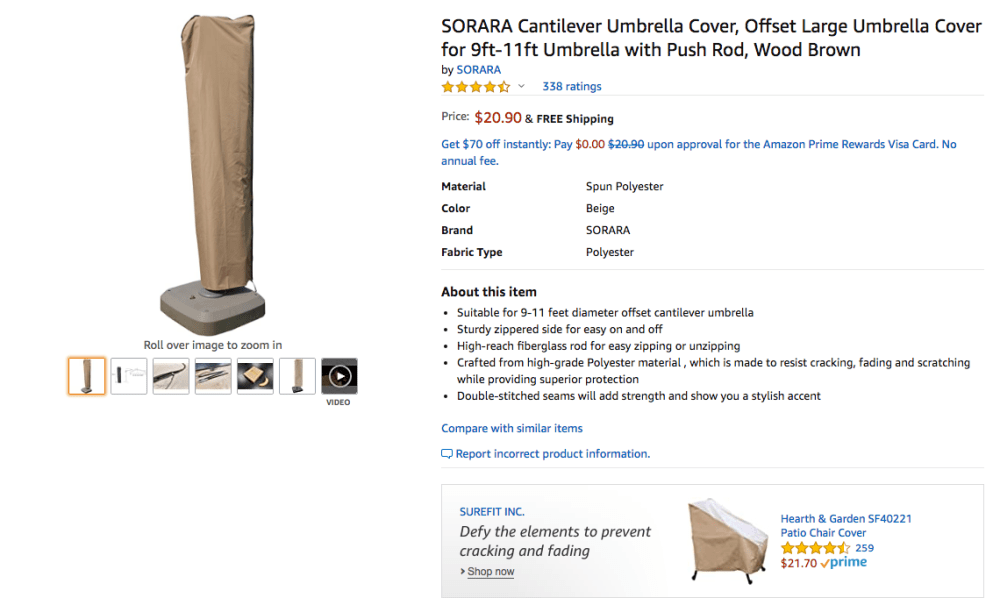Expand the star rating dropdown arrow

click(x=521, y=87)
